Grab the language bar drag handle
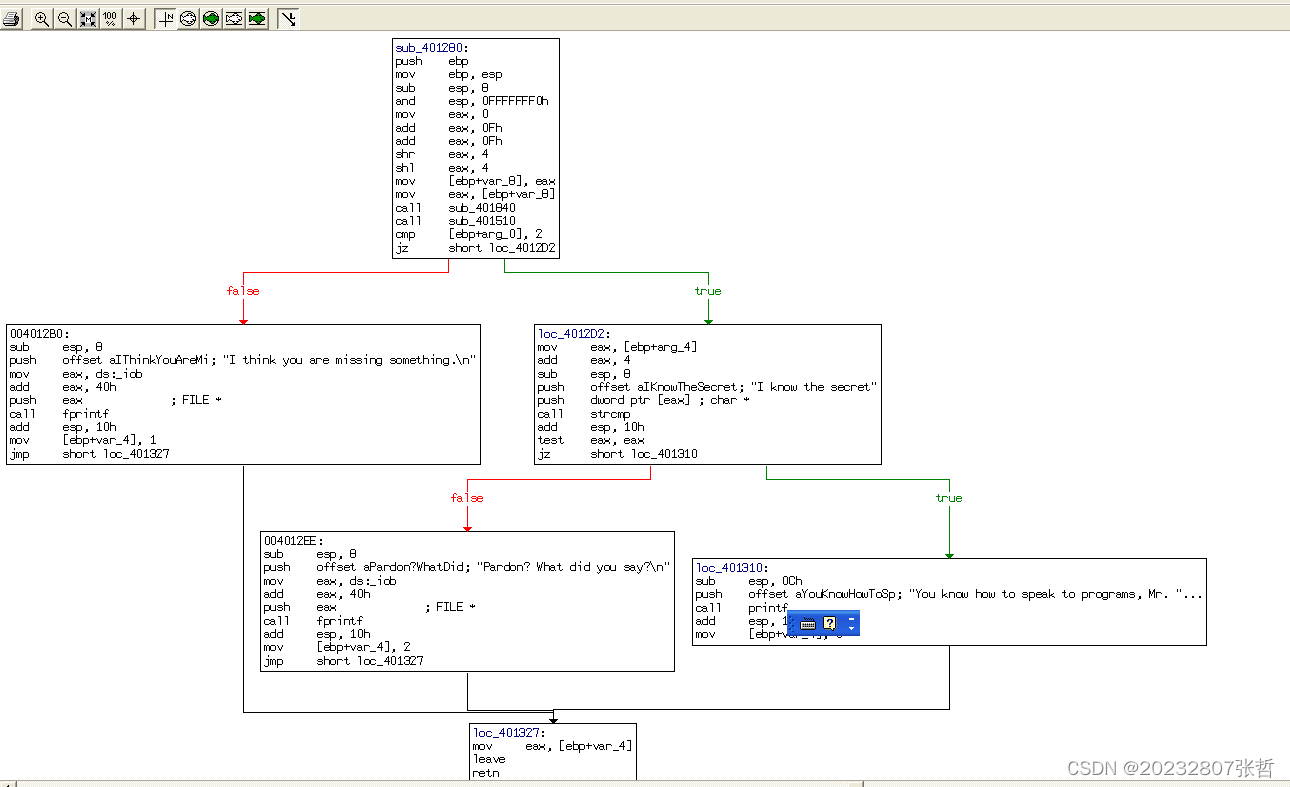Viewport: 1290px width, 787px height. 793,623
